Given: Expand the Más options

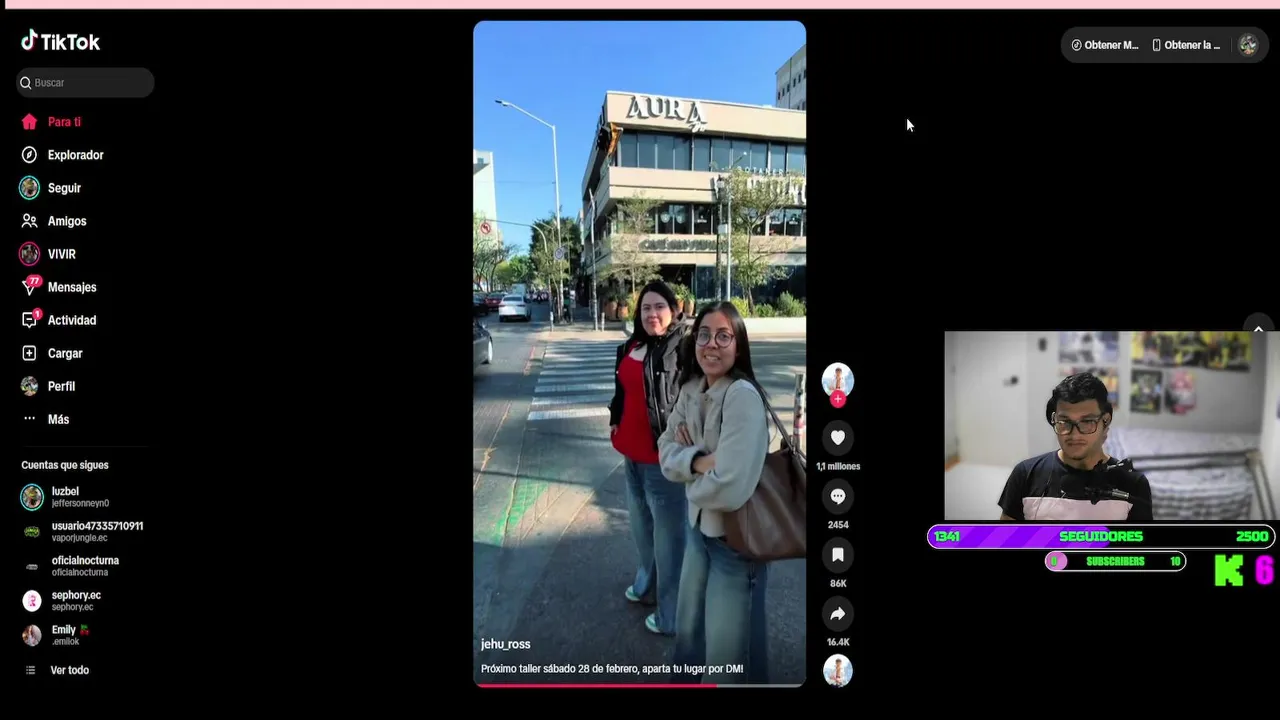Looking at the screenshot, I should click(58, 419).
